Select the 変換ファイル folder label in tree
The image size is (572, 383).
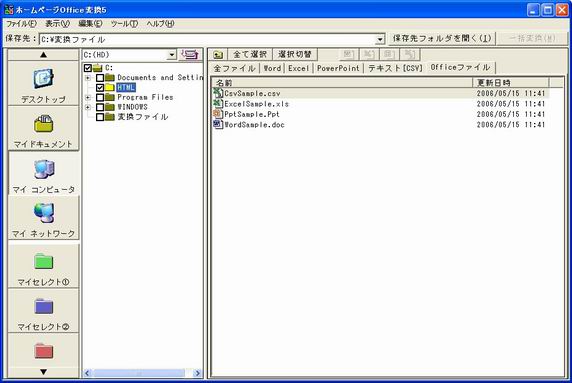coord(143,117)
